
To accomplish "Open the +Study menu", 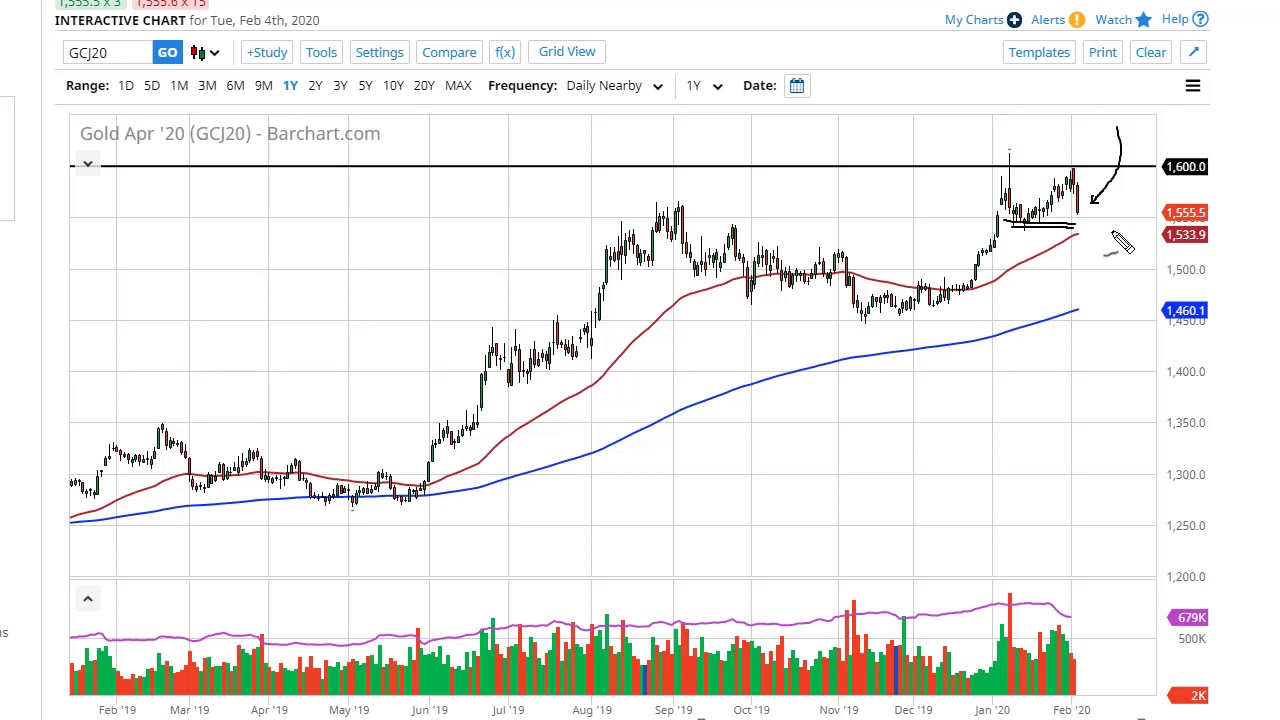I will click(267, 52).
